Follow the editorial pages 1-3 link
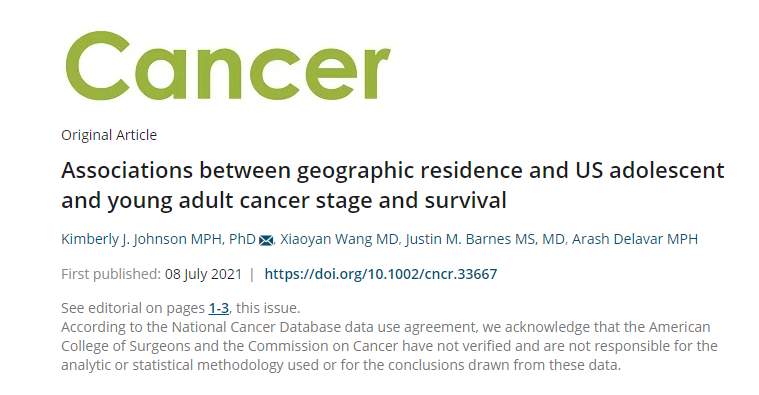The width and height of the screenshot is (759, 395). [219, 308]
